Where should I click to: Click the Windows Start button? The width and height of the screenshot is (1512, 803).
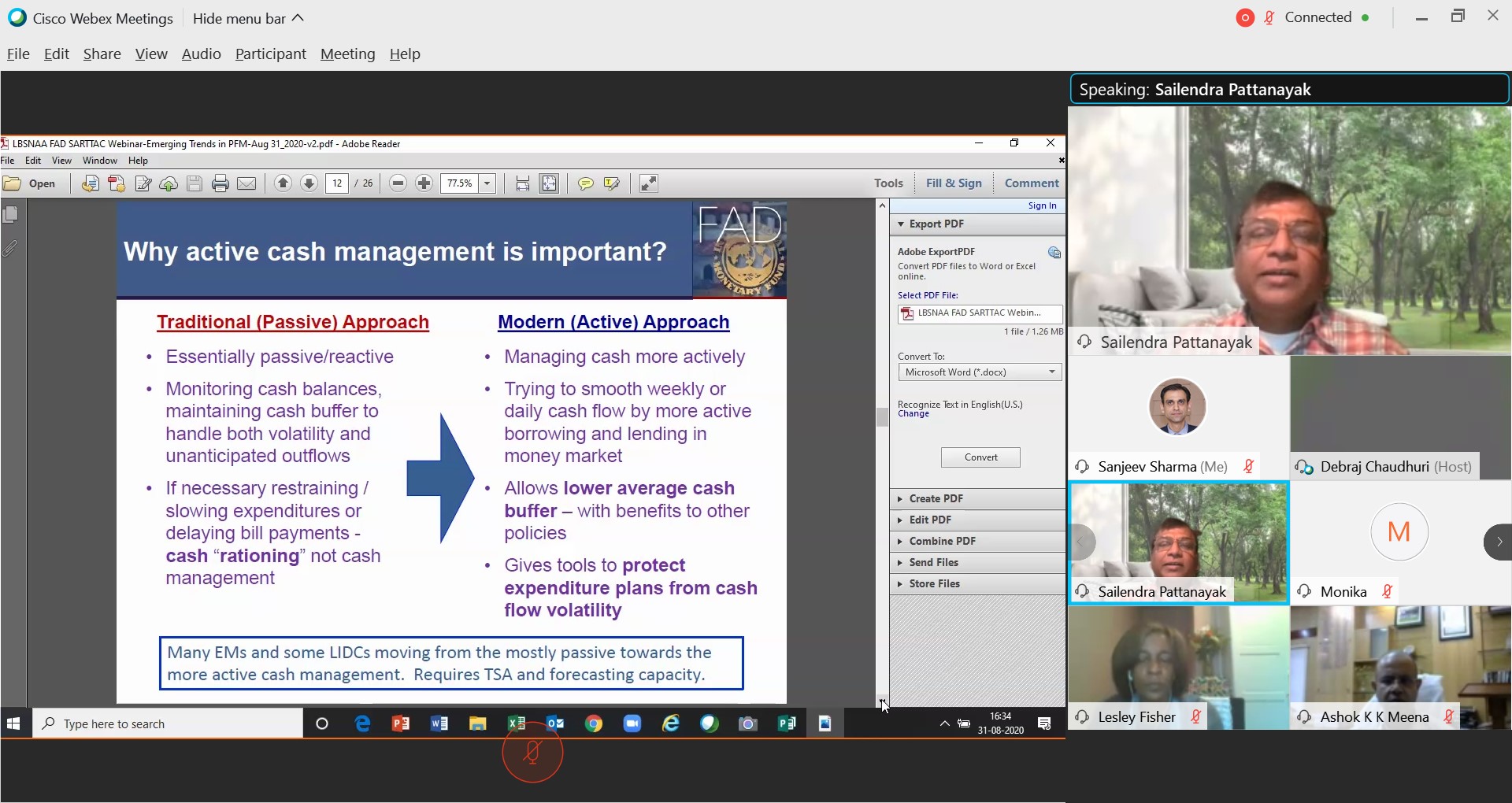click(x=13, y=723)
